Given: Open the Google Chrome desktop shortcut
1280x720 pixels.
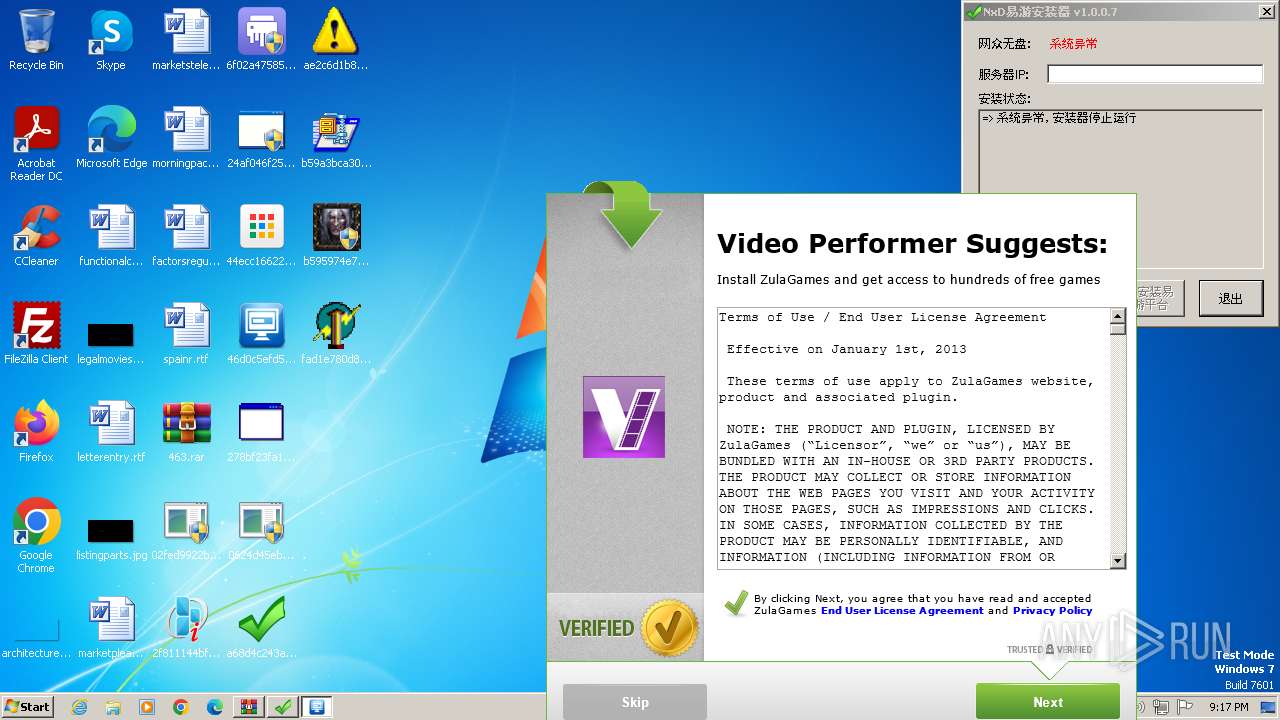Looking at the screenshot, I should pyautogui.click(x=36, y=536).
